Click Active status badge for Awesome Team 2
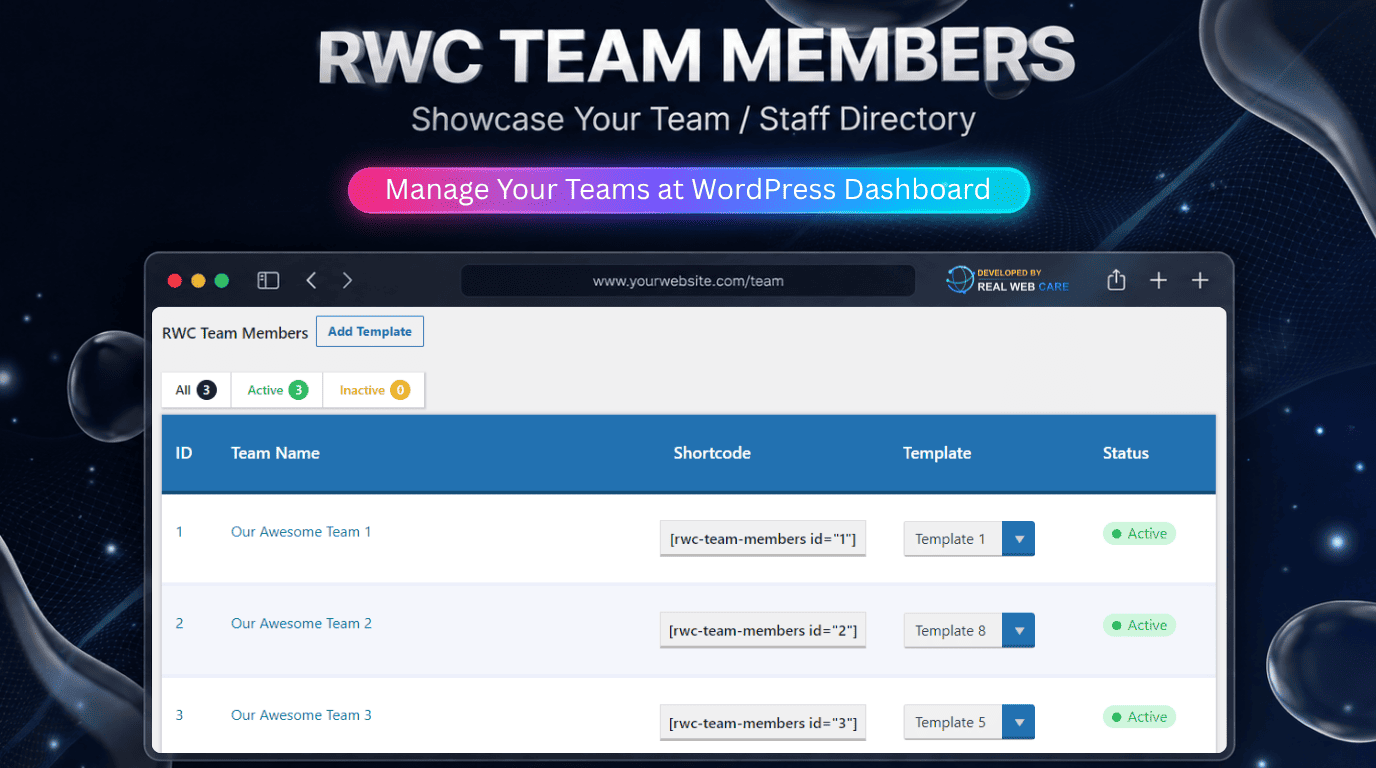This screenshot has height=768, width=1376. coord(1139,626)
